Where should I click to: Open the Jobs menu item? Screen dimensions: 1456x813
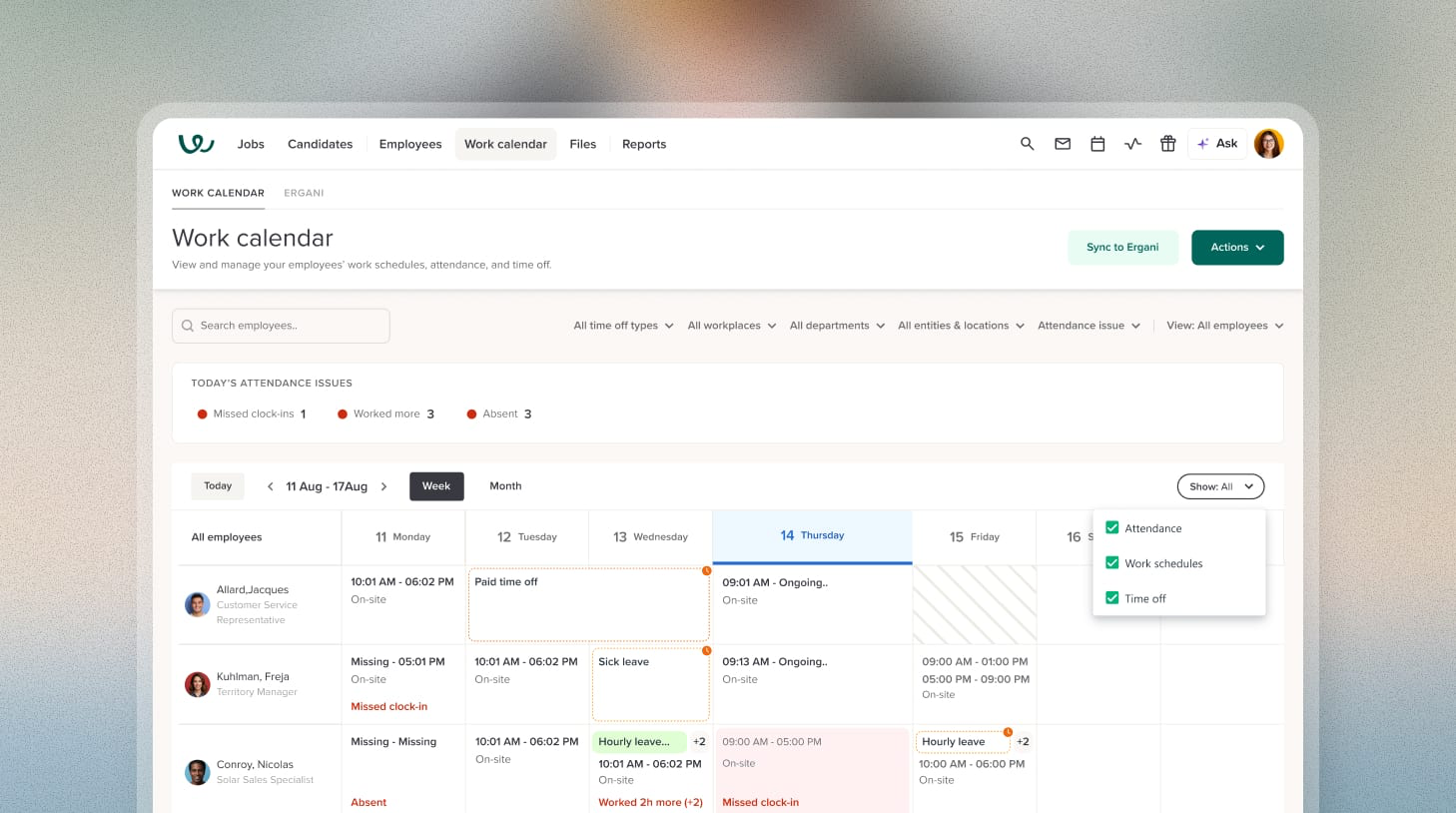[x=251, y=144]
